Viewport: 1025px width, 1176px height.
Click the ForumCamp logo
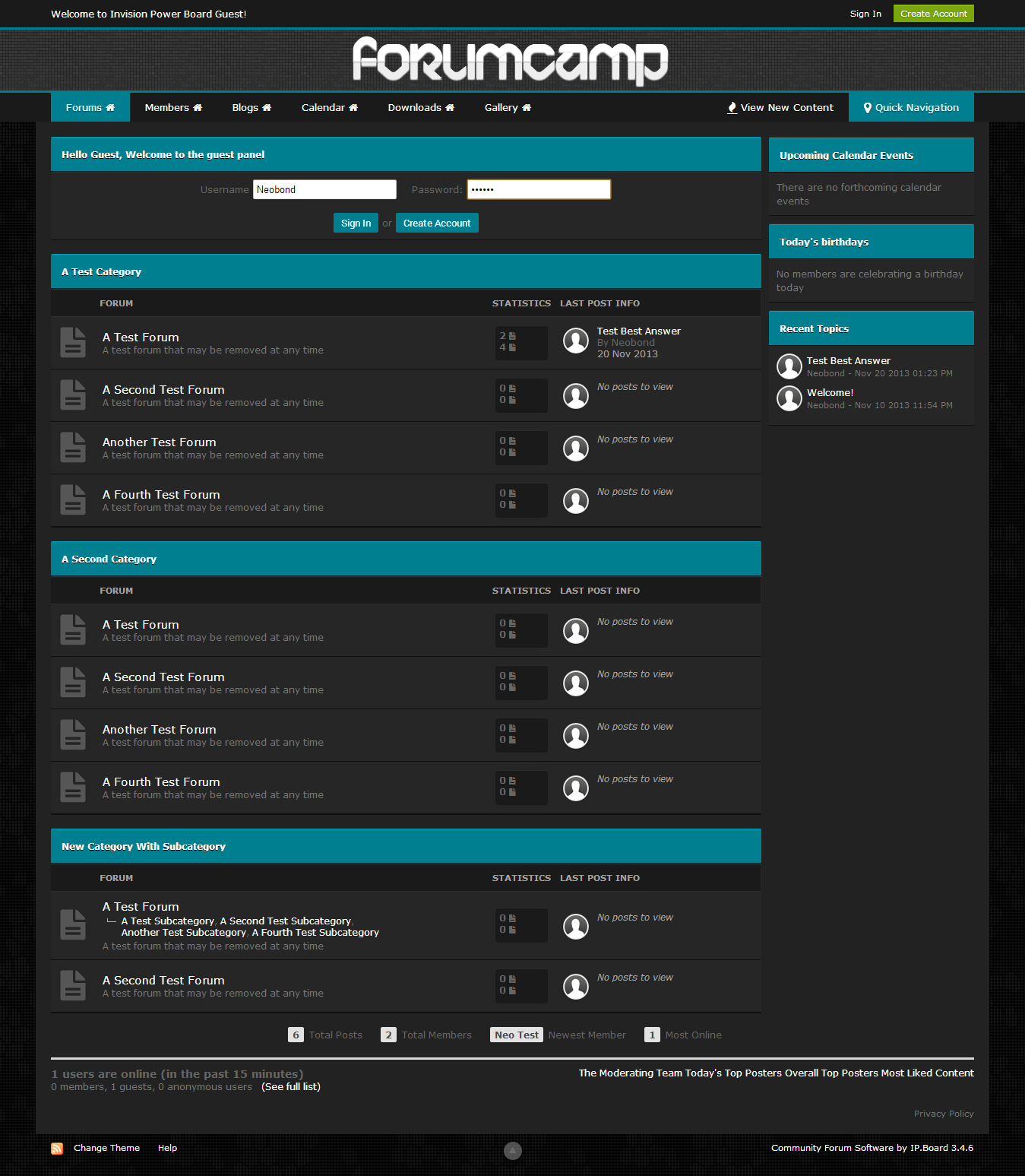click(511, 61)
